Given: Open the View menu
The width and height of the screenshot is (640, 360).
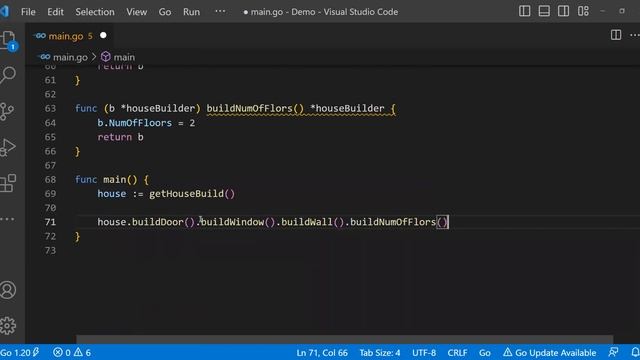Looking at the screenshot, I should point(136,12).
